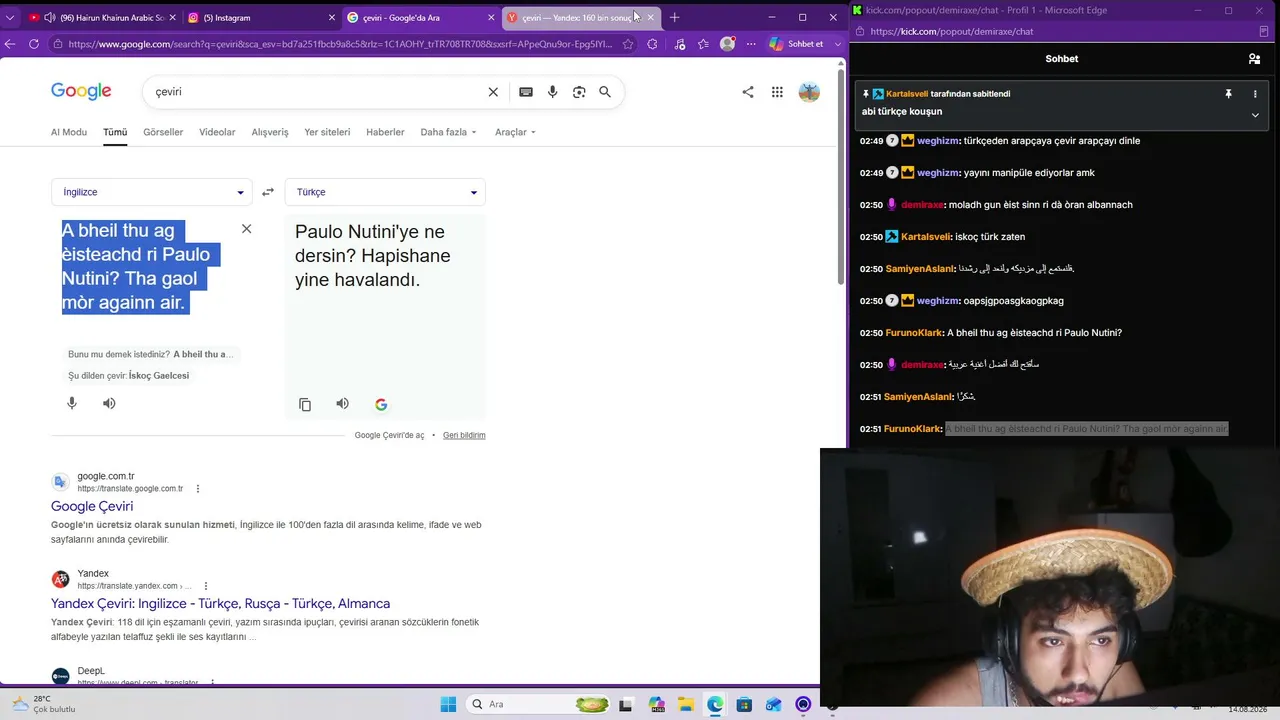Open more options for Yandex result
Image resolution: width=1280 pixels, height=720 pixels.
(x=206, y=586)
